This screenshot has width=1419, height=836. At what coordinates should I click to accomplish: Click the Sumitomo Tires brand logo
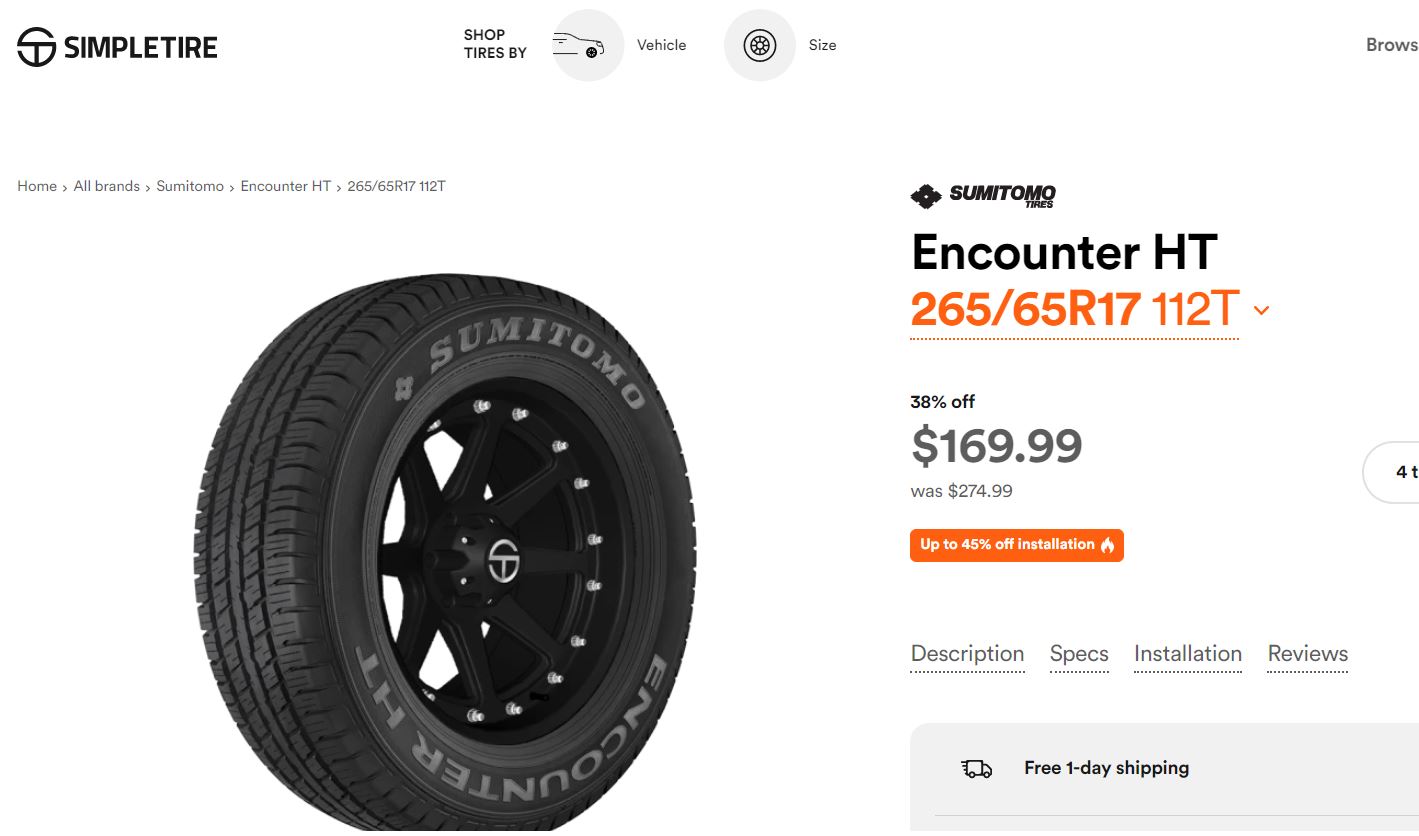pyautogui.click(x=982, y=196)
